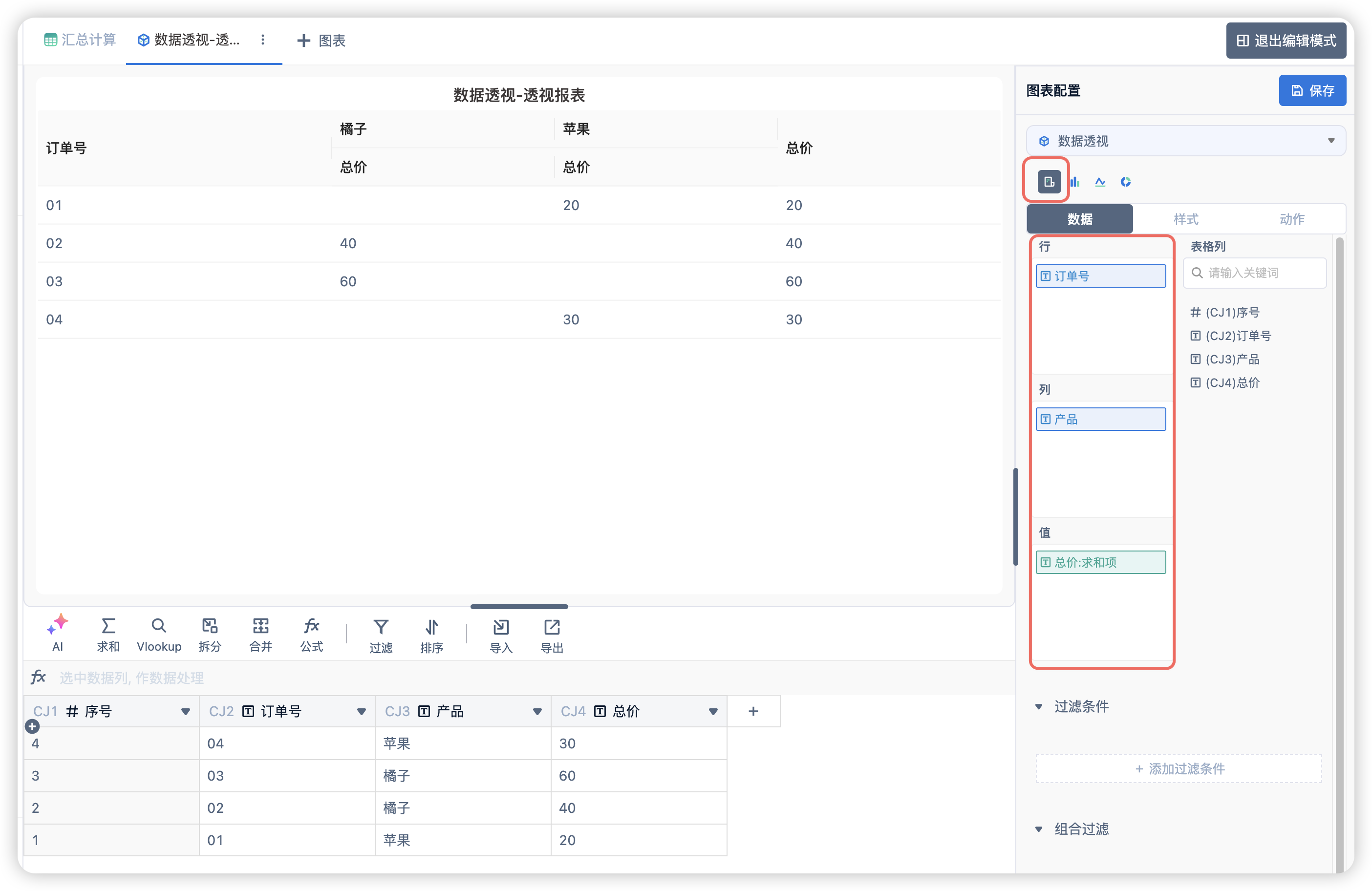
Task: Click the 20 cell in the 总价 data column
Action: (x=639, y=840)
